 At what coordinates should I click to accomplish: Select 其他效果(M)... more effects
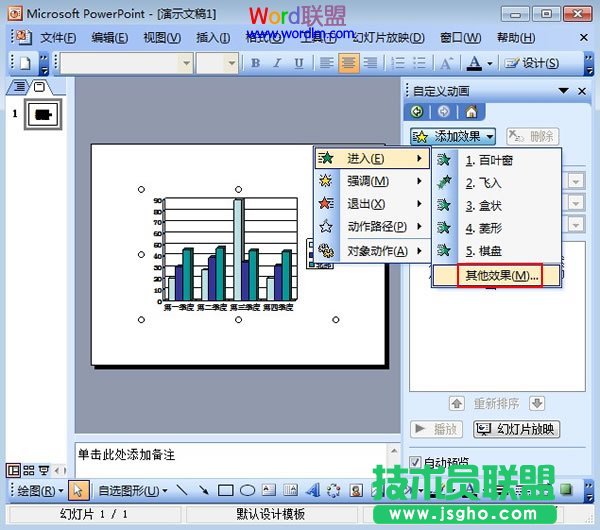(497, 275)
